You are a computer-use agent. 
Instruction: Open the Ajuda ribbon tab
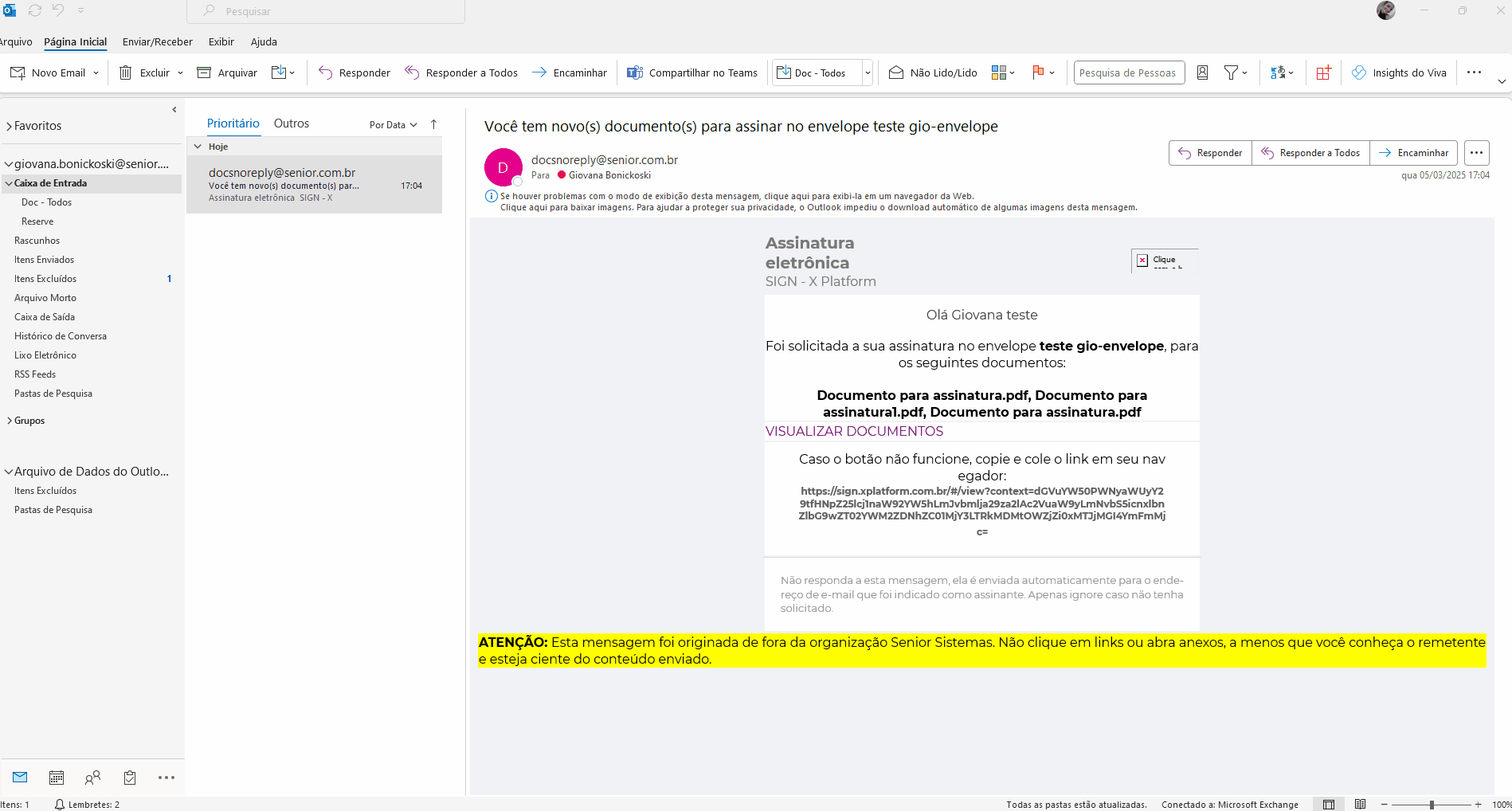click(264, 41)
